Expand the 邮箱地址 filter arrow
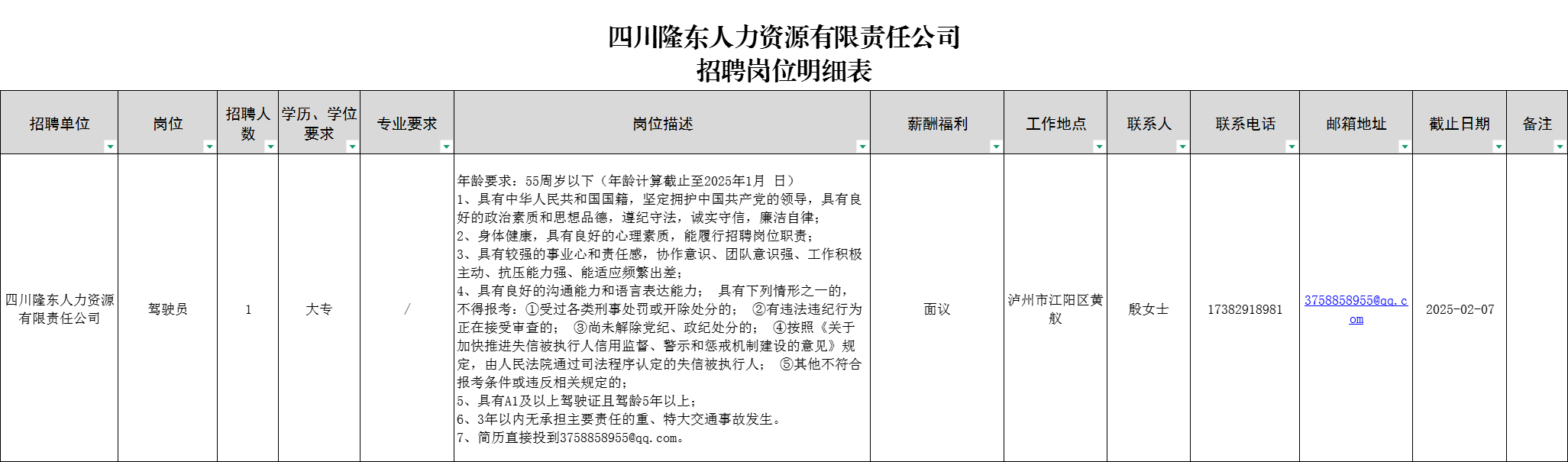The height and width of the screenshot is (462, 1568). pos(1405,147)
